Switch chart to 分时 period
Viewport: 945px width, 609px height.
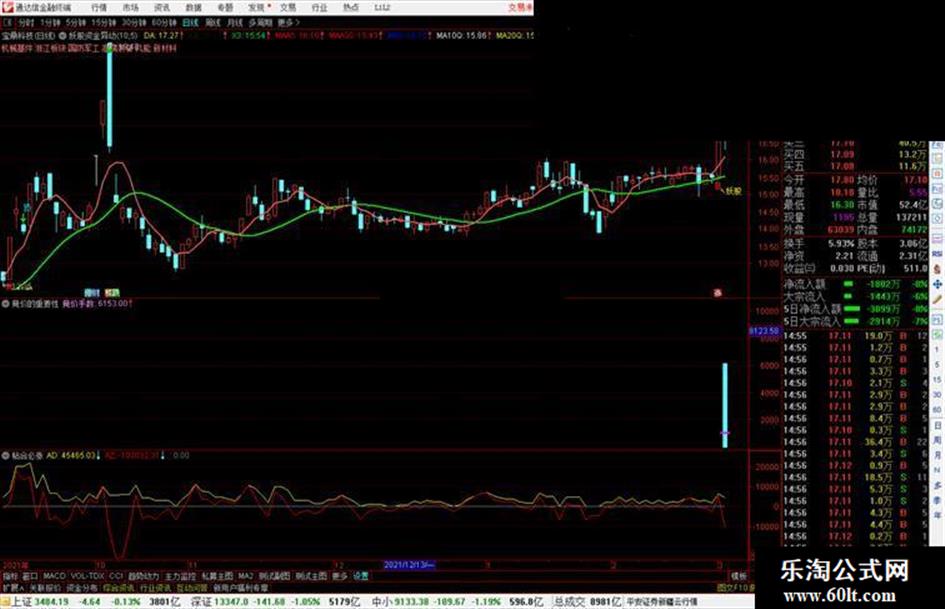coord(25,22)
